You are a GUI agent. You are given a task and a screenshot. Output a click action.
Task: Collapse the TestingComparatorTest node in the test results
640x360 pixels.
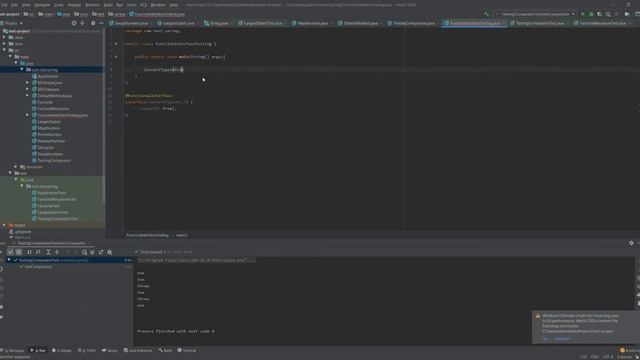click(x=9, y=260)
